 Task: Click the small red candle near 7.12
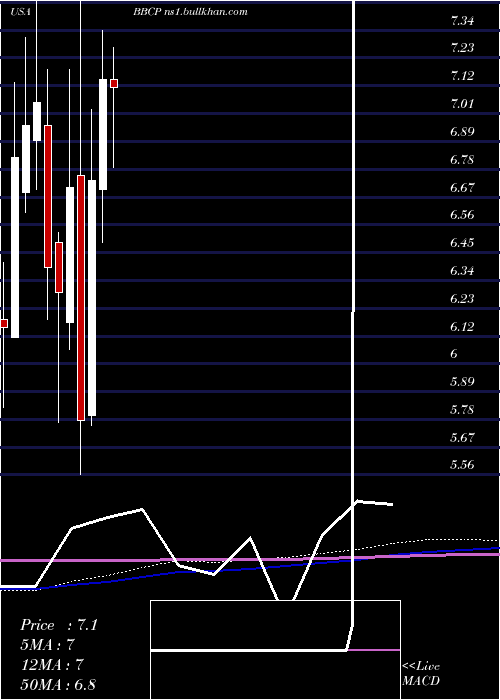pyautogui.click(x=114, y=83)
